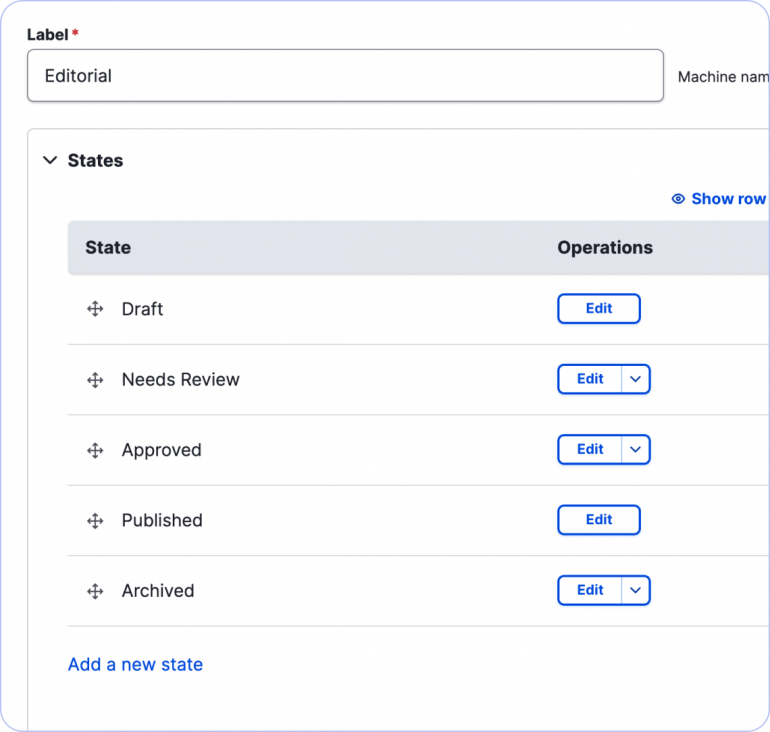Click the State column header
The image size is (770, 732).
click(108, 247)
